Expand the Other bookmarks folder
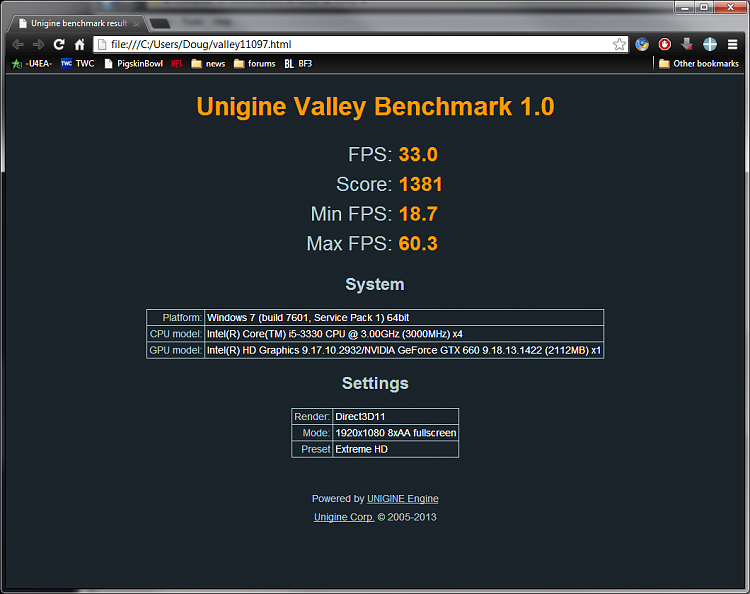Viewport: 750px width, 594px height. click(x=698, y=64)
